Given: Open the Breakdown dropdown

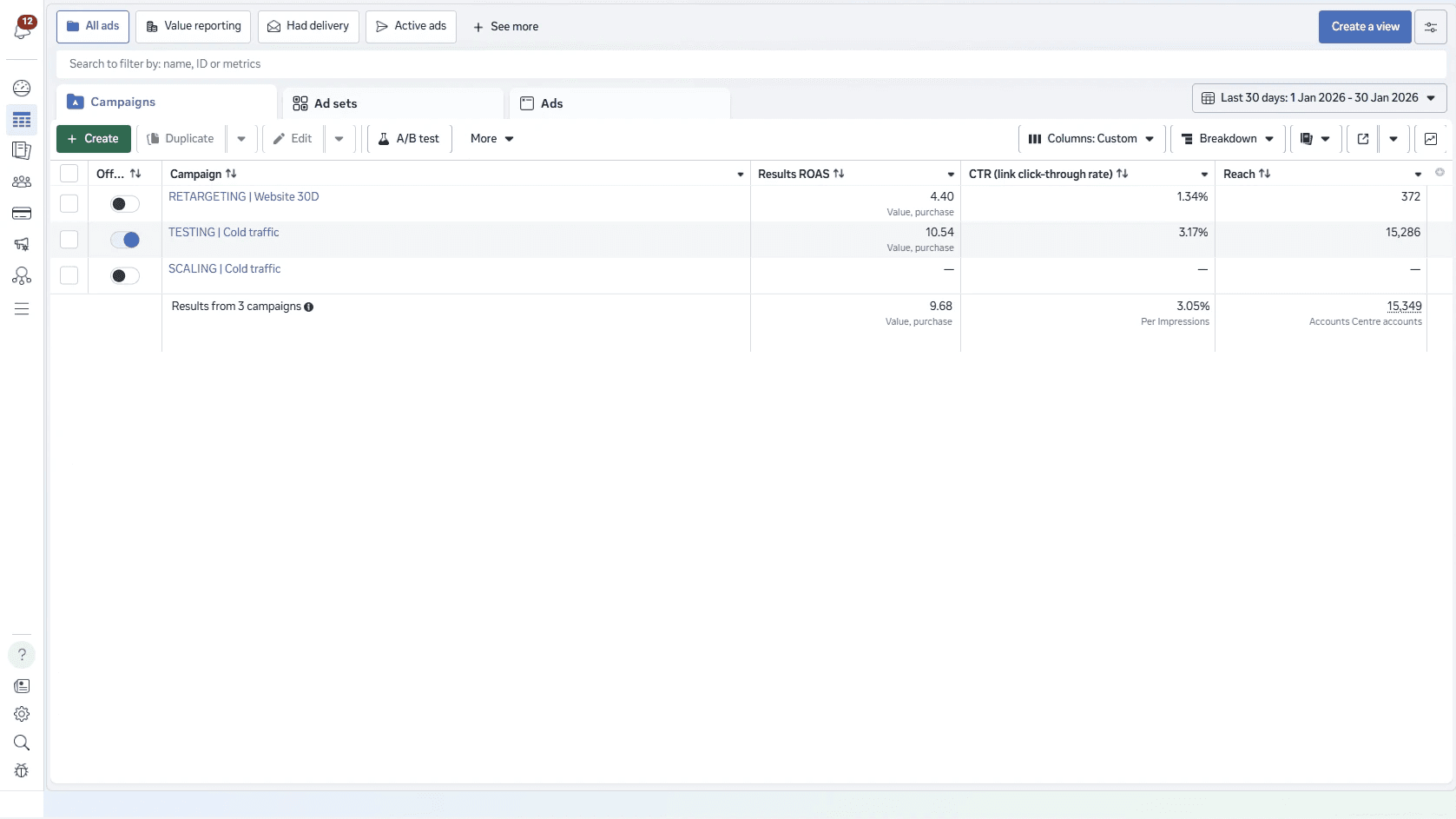Looking at the screenshot, I should pos(1228,139).
